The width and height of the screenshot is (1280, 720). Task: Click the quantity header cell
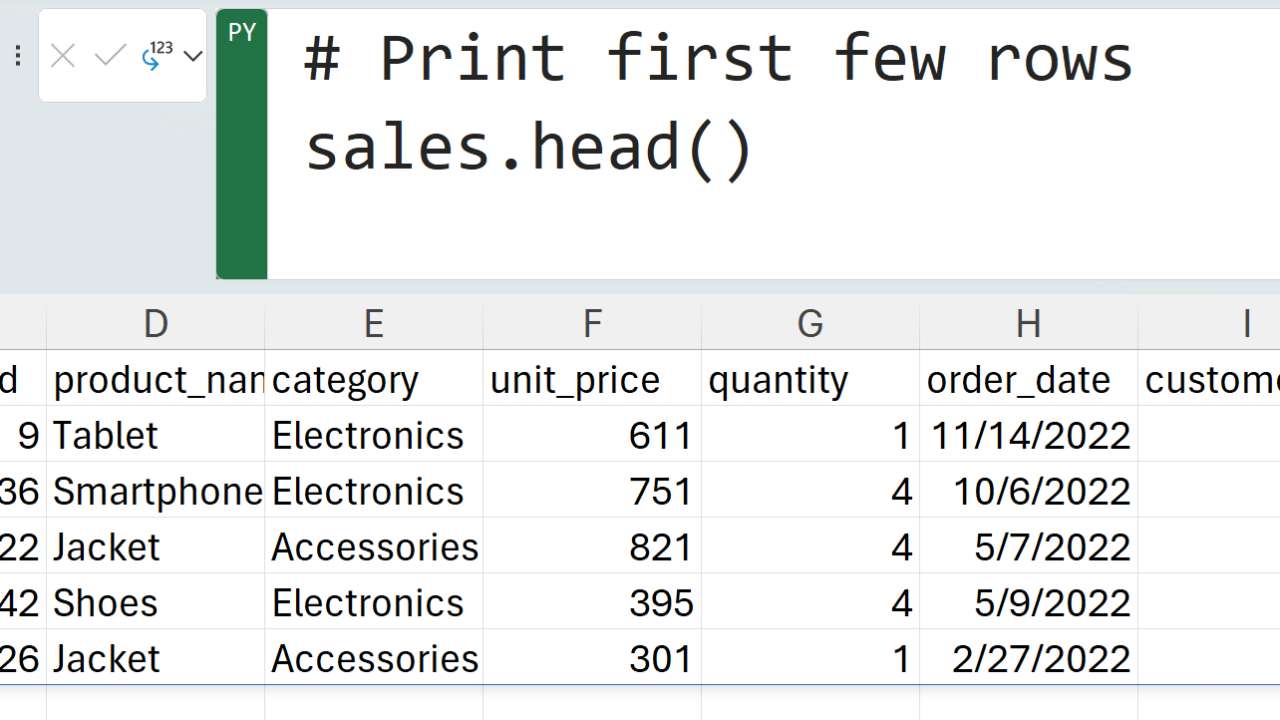point(810,380)
